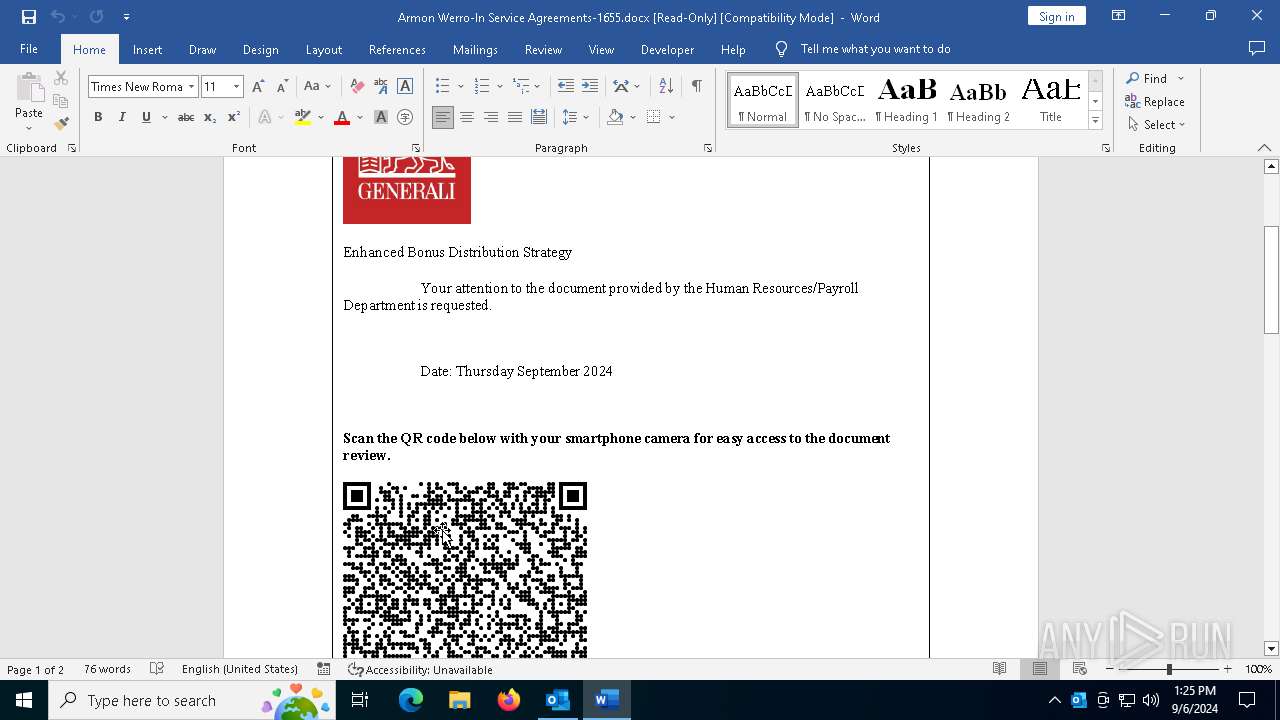Open the font name dropdown
The height and width of the screenshot is (720, 1280).
point(191,87)
